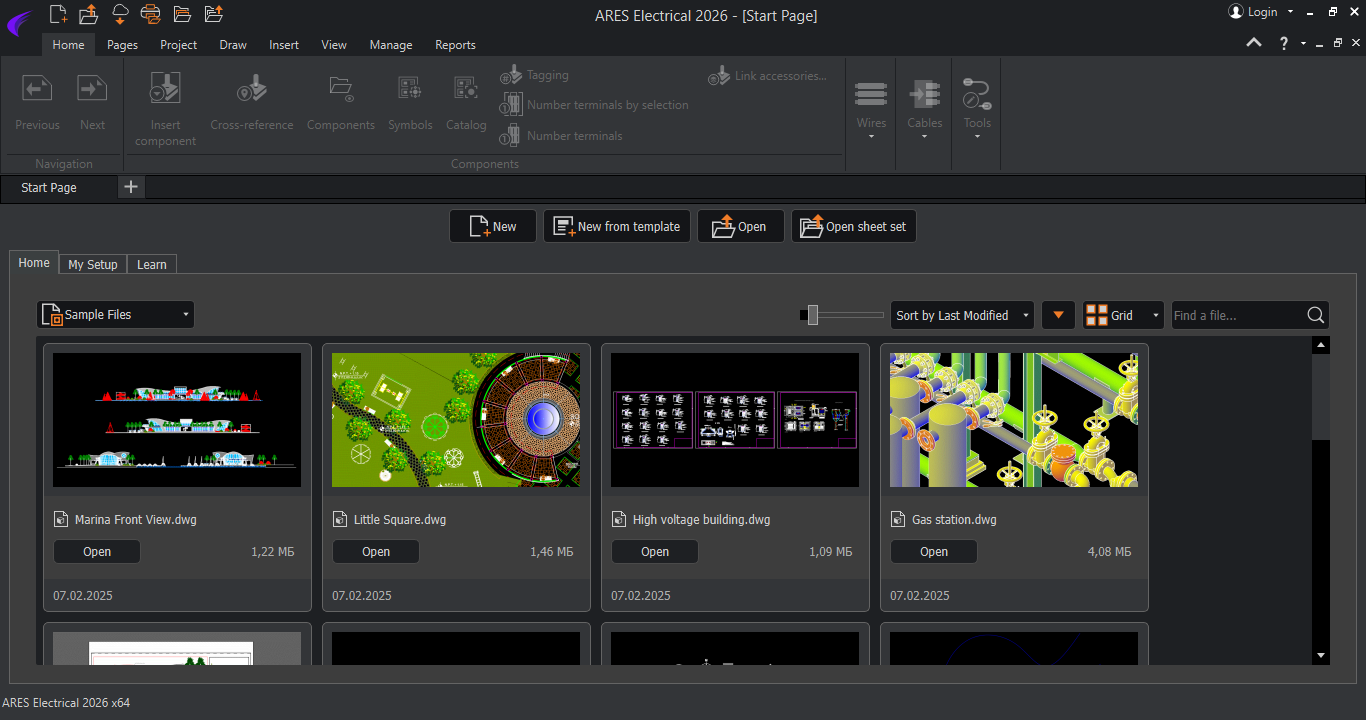Open the Manage ribbon tab
Viewport: 1366px width, 720px height.
[391, 45]
